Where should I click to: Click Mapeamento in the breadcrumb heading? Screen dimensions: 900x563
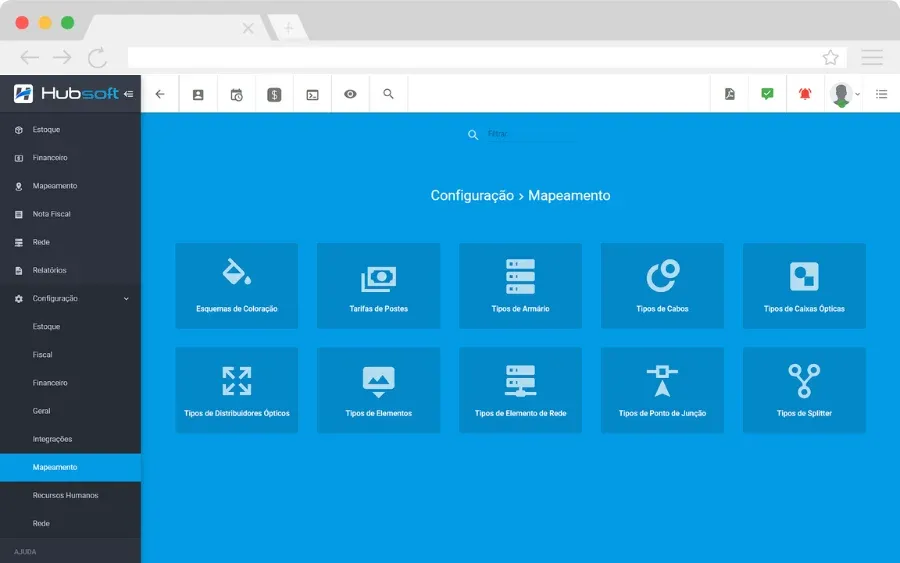[x=569, y=196]
